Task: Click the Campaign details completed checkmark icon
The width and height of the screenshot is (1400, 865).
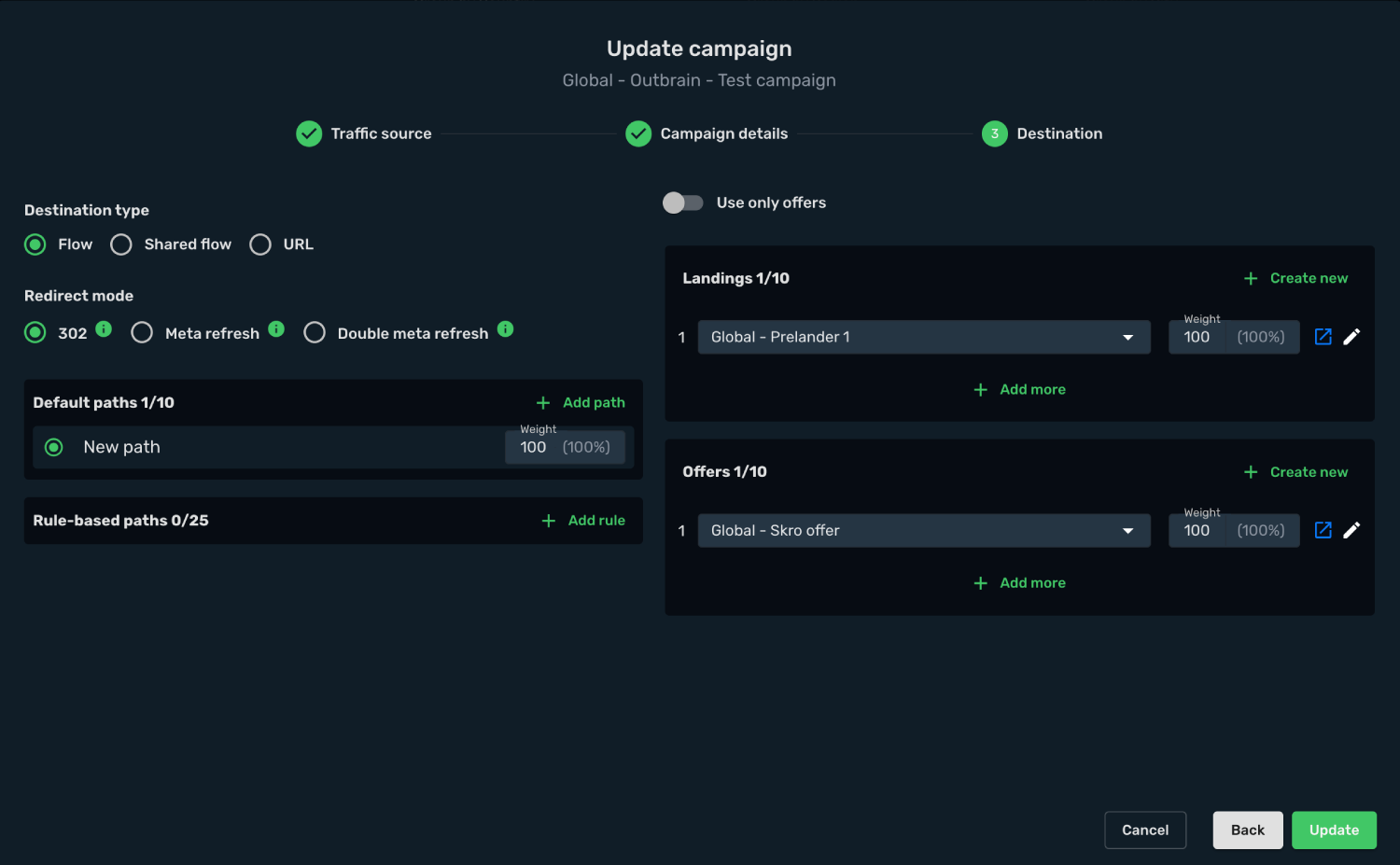Action: click(638, 134)
